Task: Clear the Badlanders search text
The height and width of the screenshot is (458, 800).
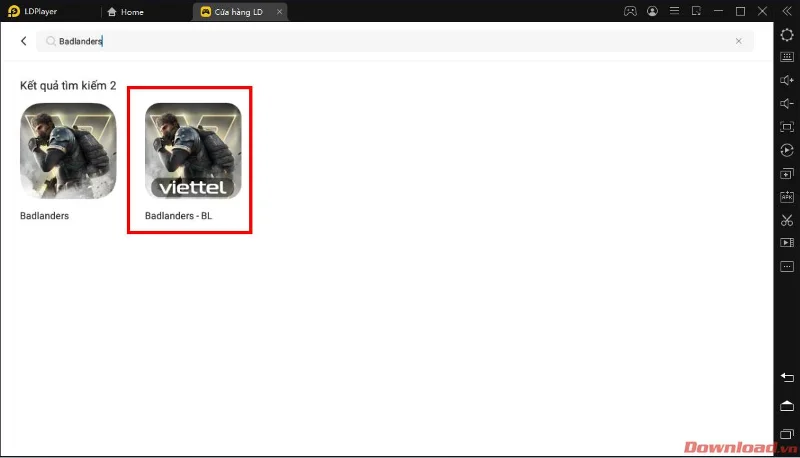Action: (x=738, y=41)
